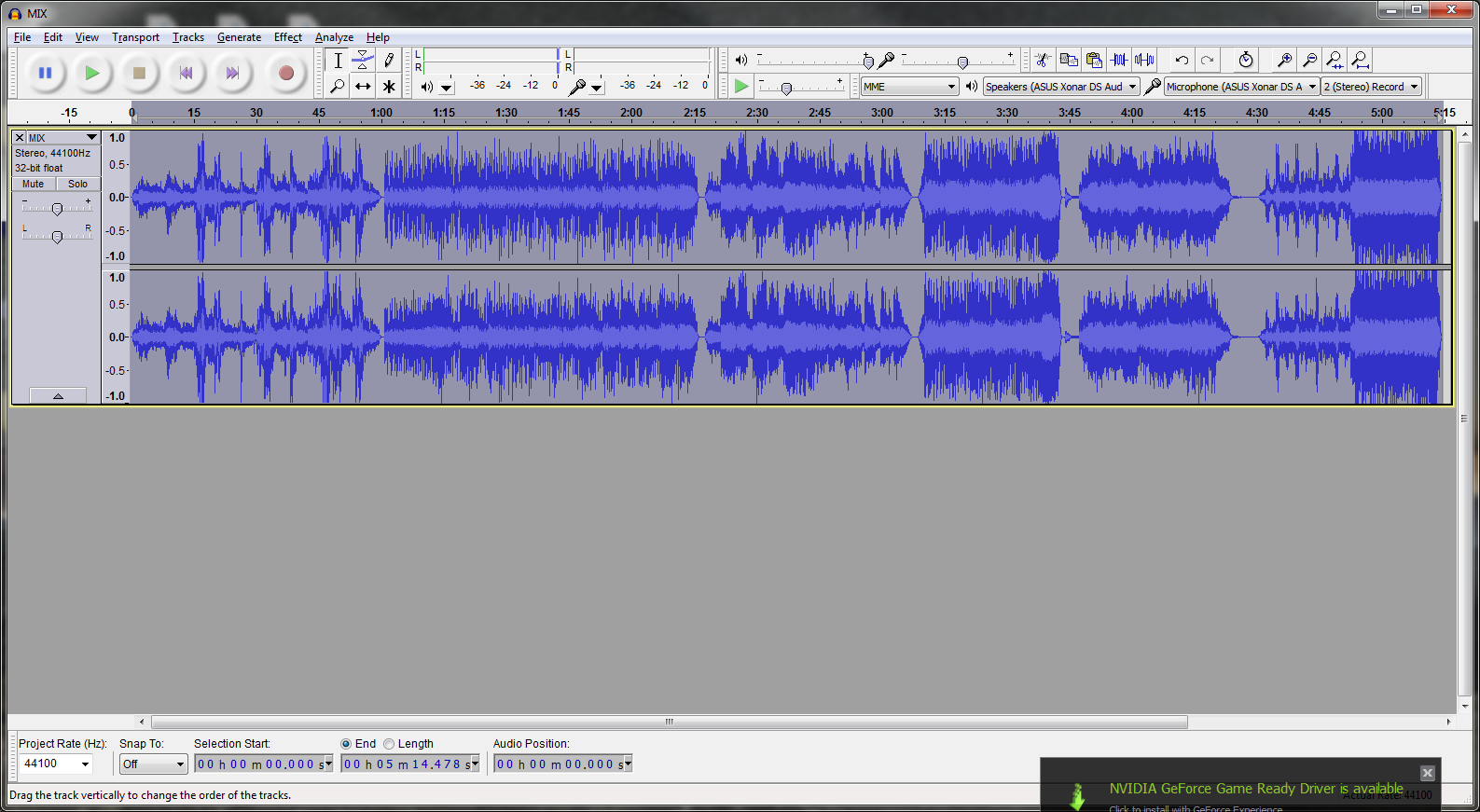Select the Selection (I-beam) tool
Viewport: 1480px width, 812px height.
coord(338,61)
